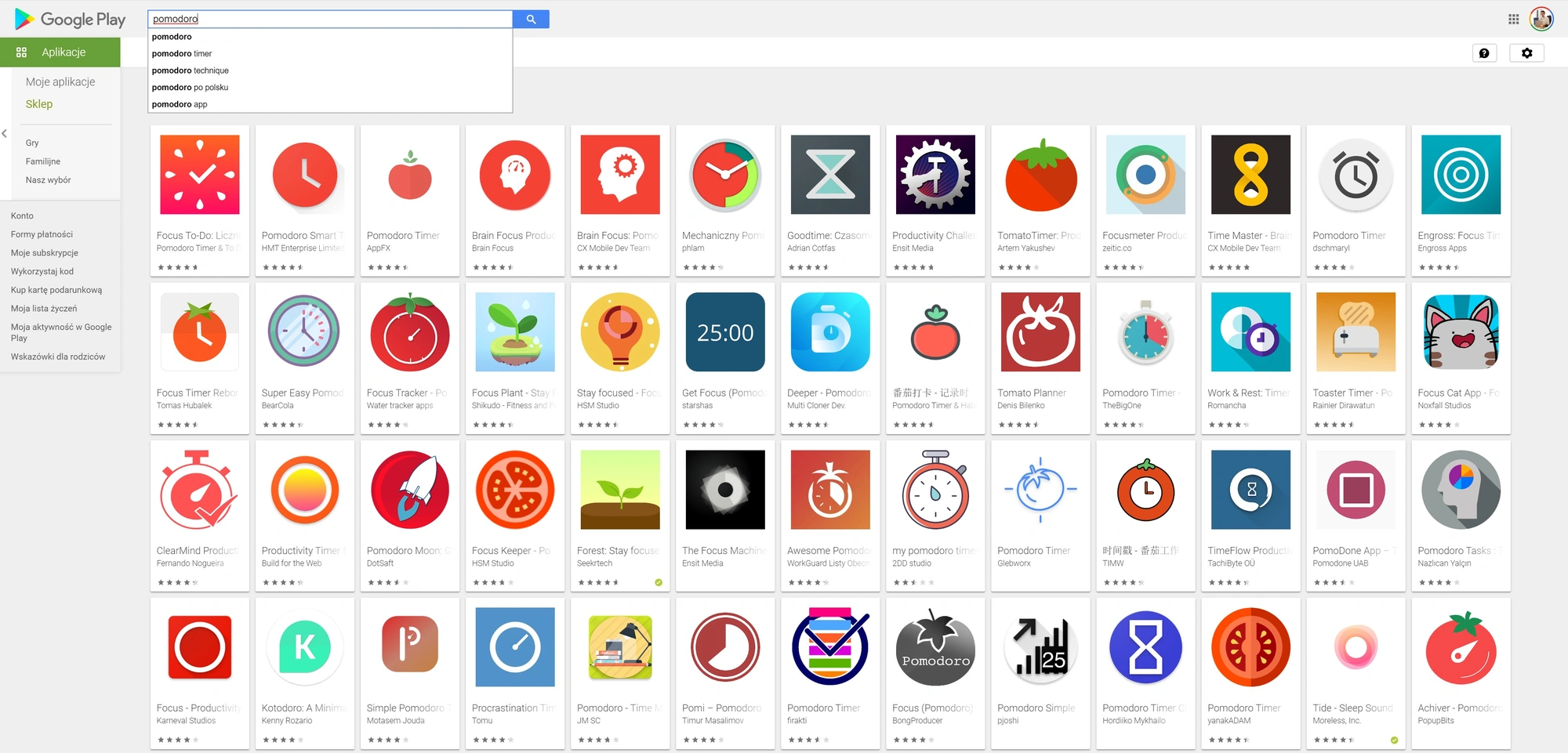Screen dimensions: 1568x753
Task: Open the Focus Plant sprout icon
Action: 515,332
